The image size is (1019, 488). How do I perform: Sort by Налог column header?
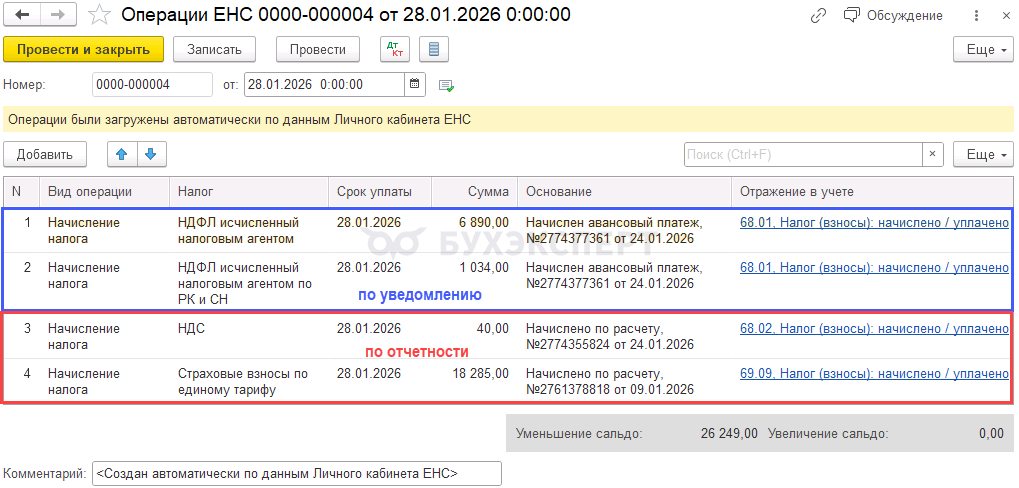249,192
